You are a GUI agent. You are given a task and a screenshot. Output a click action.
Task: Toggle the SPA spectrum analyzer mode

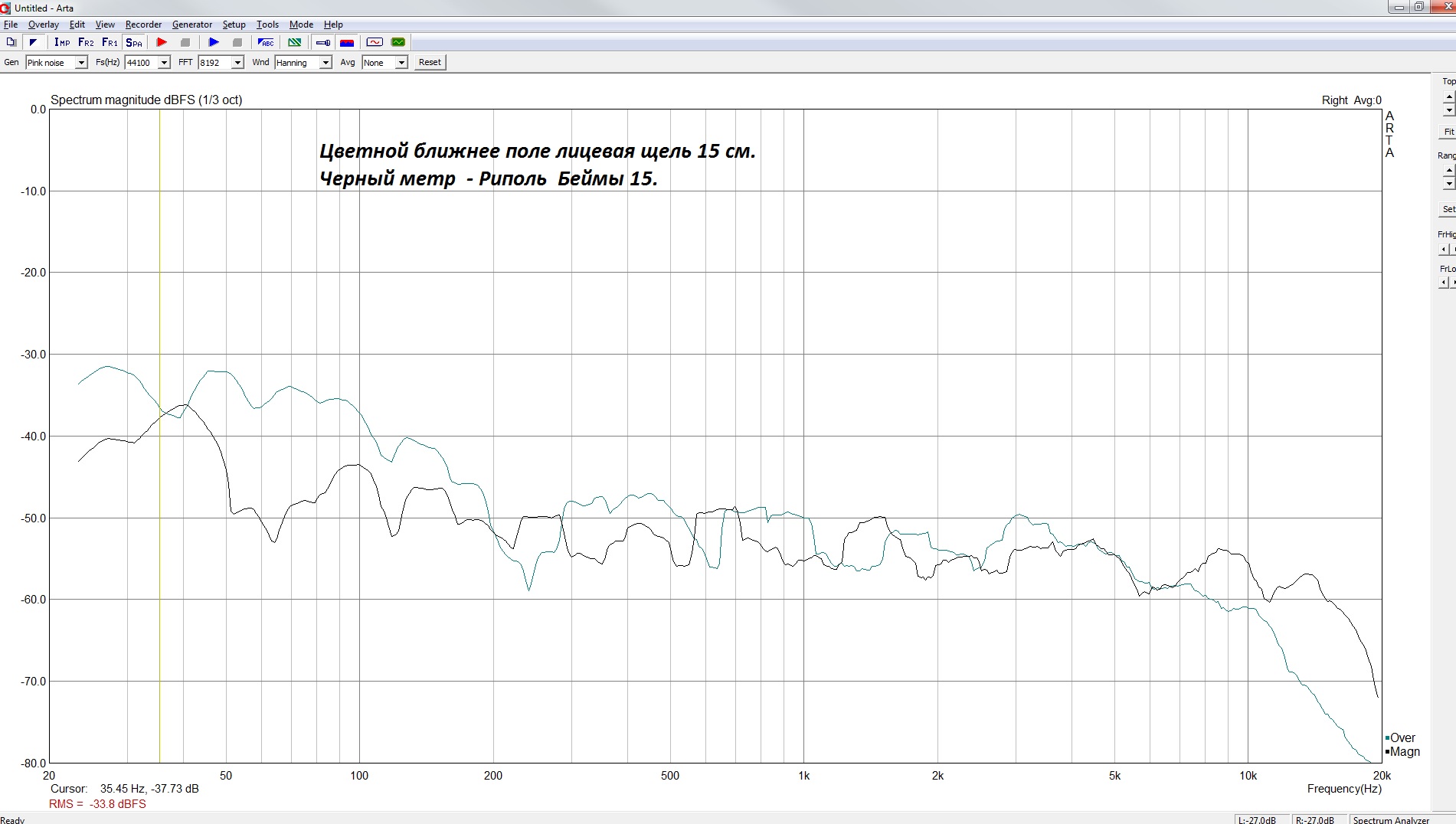point(134,42)
